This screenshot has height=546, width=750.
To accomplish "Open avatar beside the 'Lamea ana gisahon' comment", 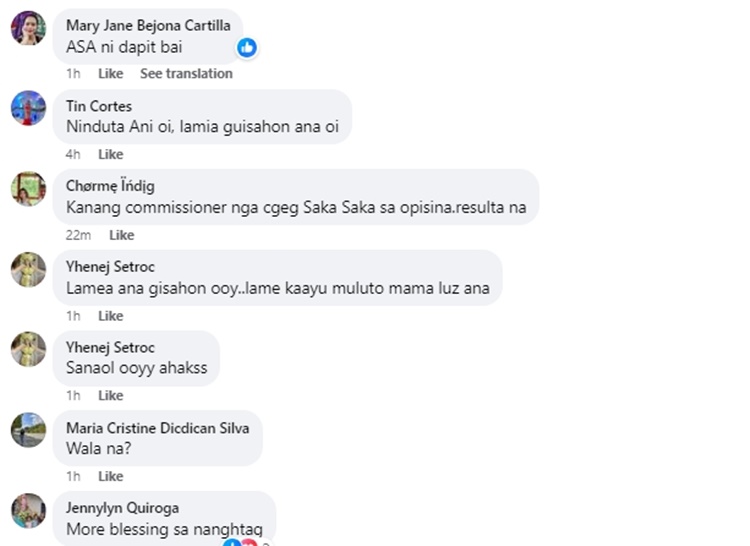I will coord(28,269).
